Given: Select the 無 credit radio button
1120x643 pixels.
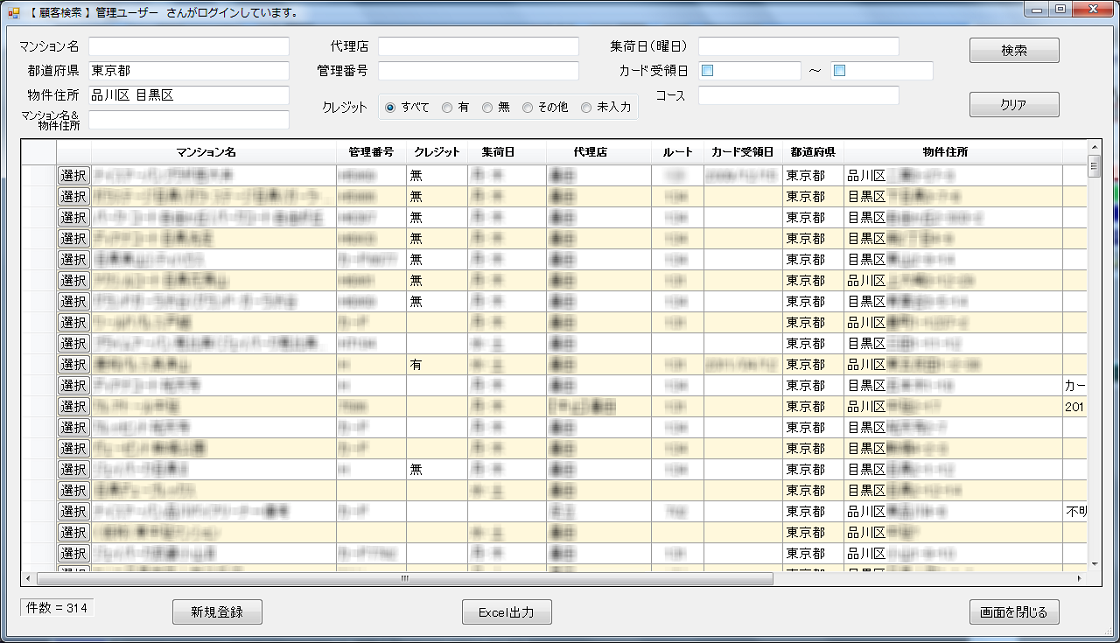Looking at the screenshot, I should coord(488,107).
